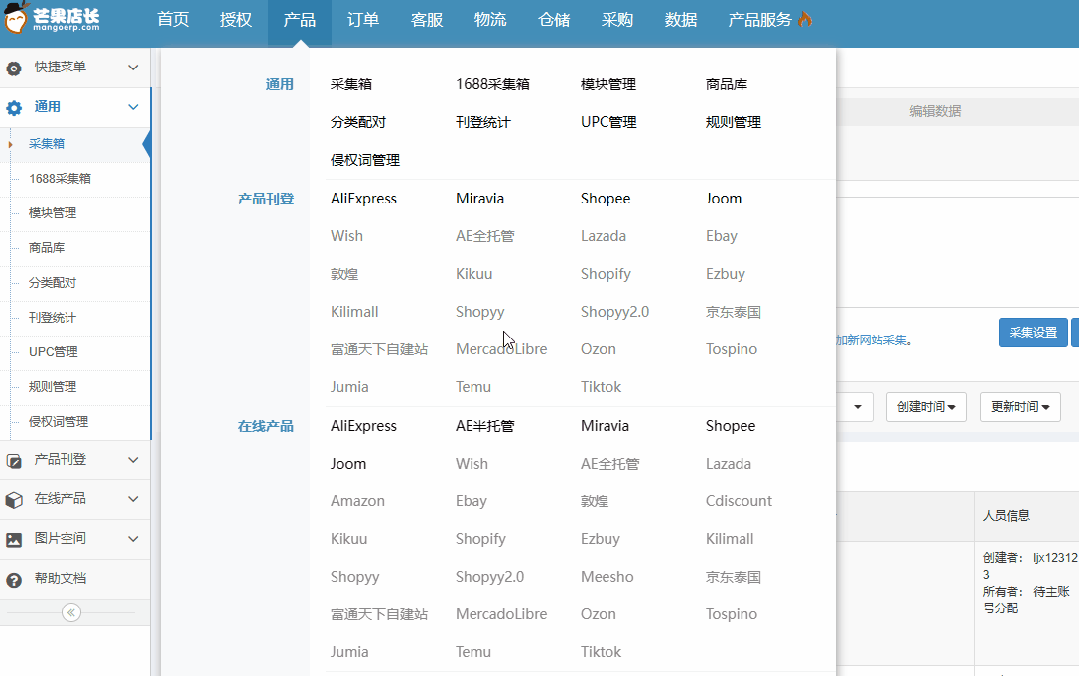Viewport: 1079px width, 676px height.
Task: Click the 产品刊登 edit icon in sidebar
Action: point(14,461)
